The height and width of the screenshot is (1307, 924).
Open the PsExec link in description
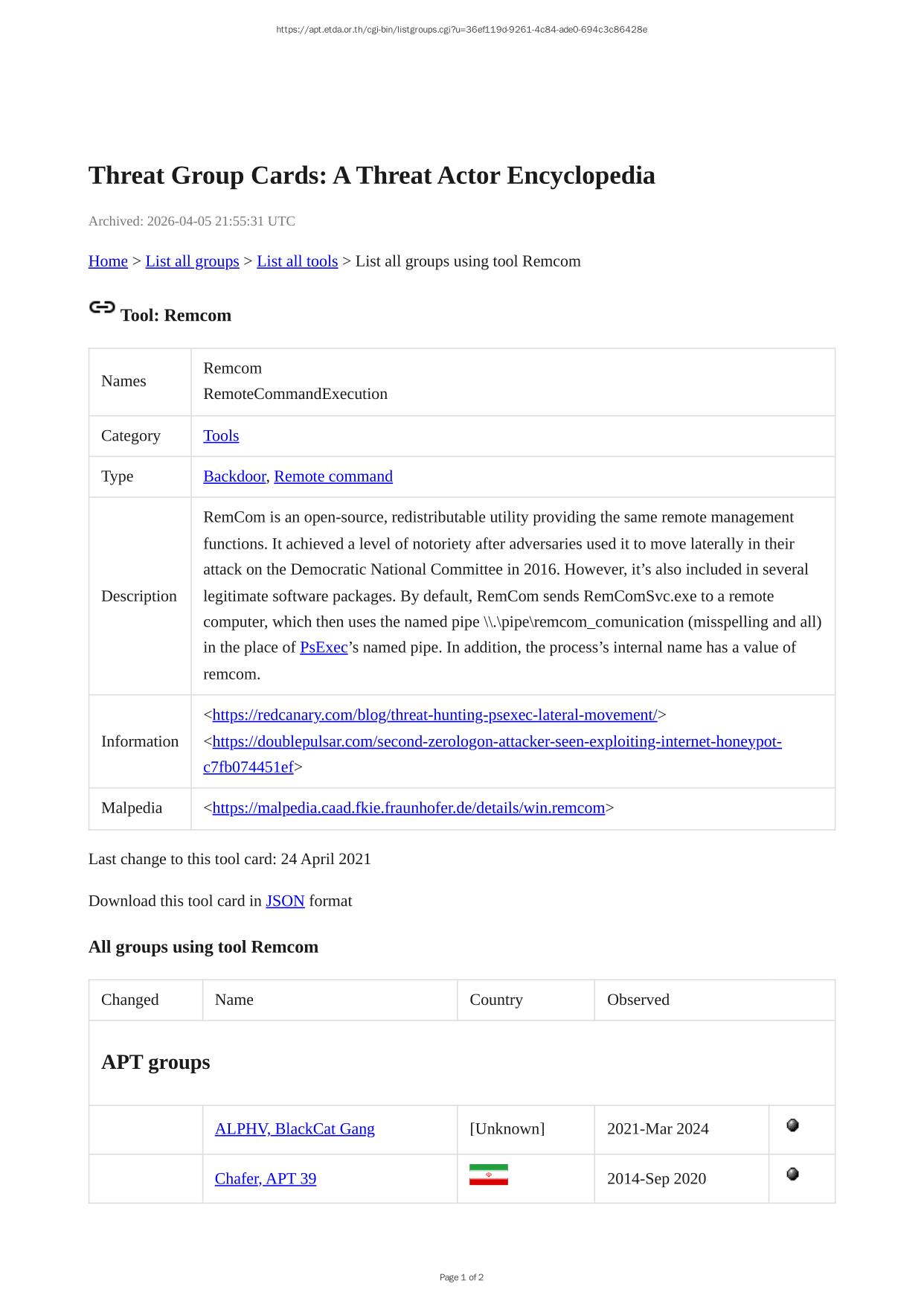324,648
